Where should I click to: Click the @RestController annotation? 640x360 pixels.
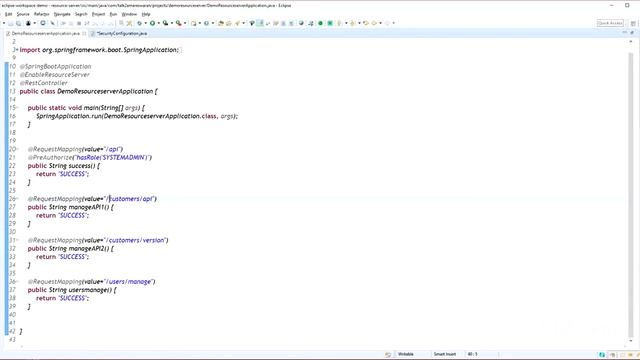pyautogui.click(x=44, y=83)
